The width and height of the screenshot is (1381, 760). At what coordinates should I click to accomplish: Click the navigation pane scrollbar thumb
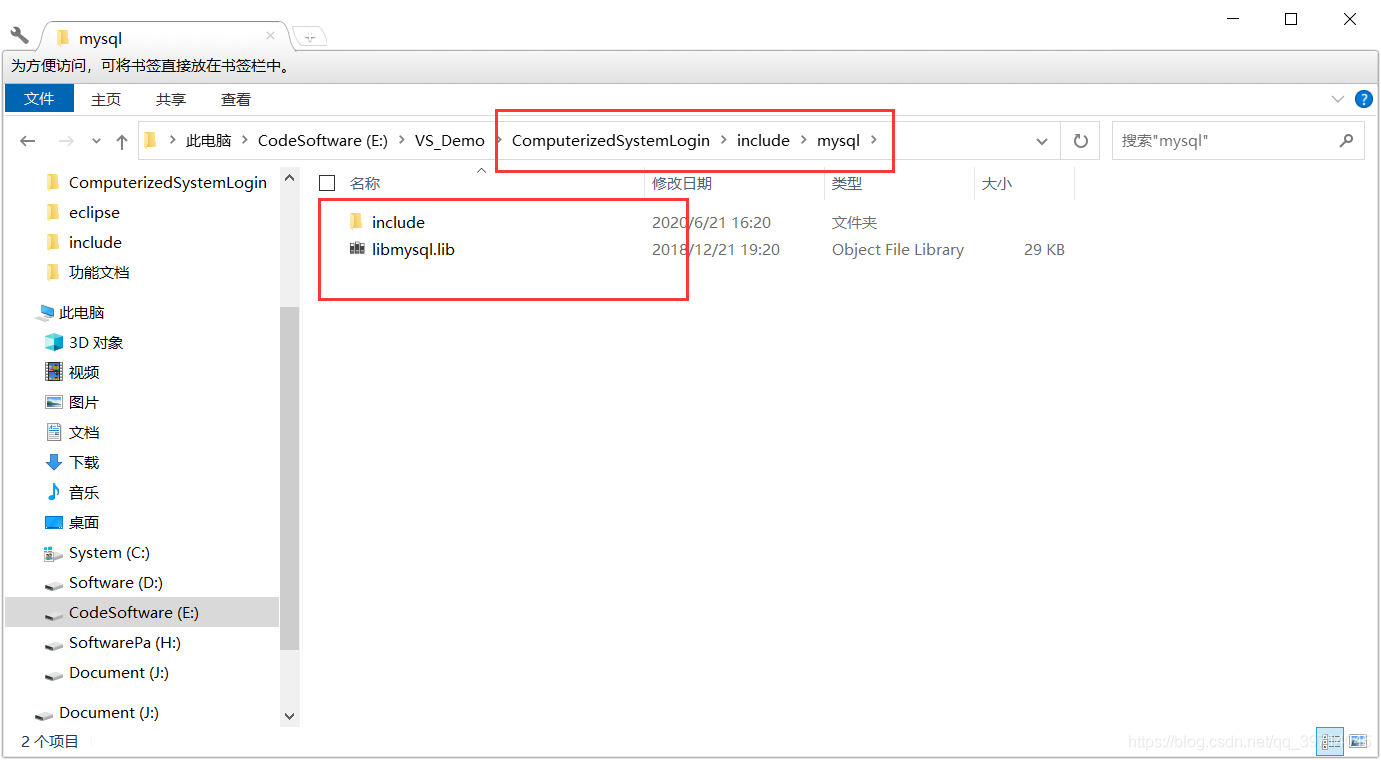coord(290,478)
